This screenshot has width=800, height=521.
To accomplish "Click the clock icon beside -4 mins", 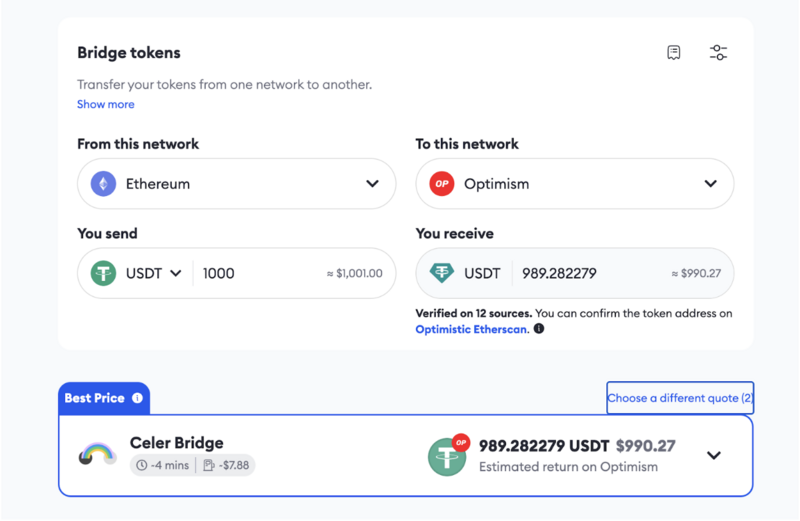I will tap(142, 465).
